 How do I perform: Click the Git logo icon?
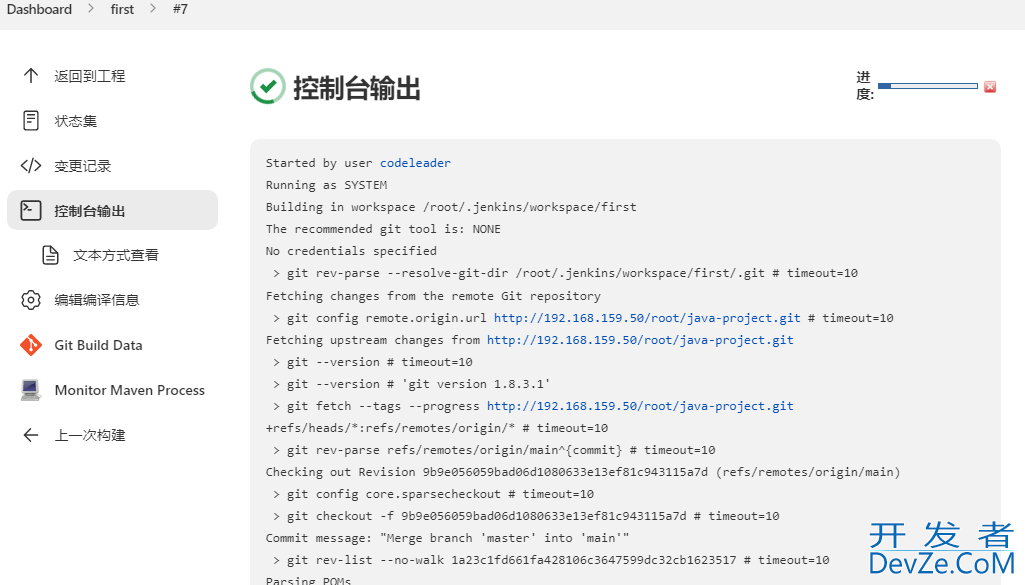(31, 345)
